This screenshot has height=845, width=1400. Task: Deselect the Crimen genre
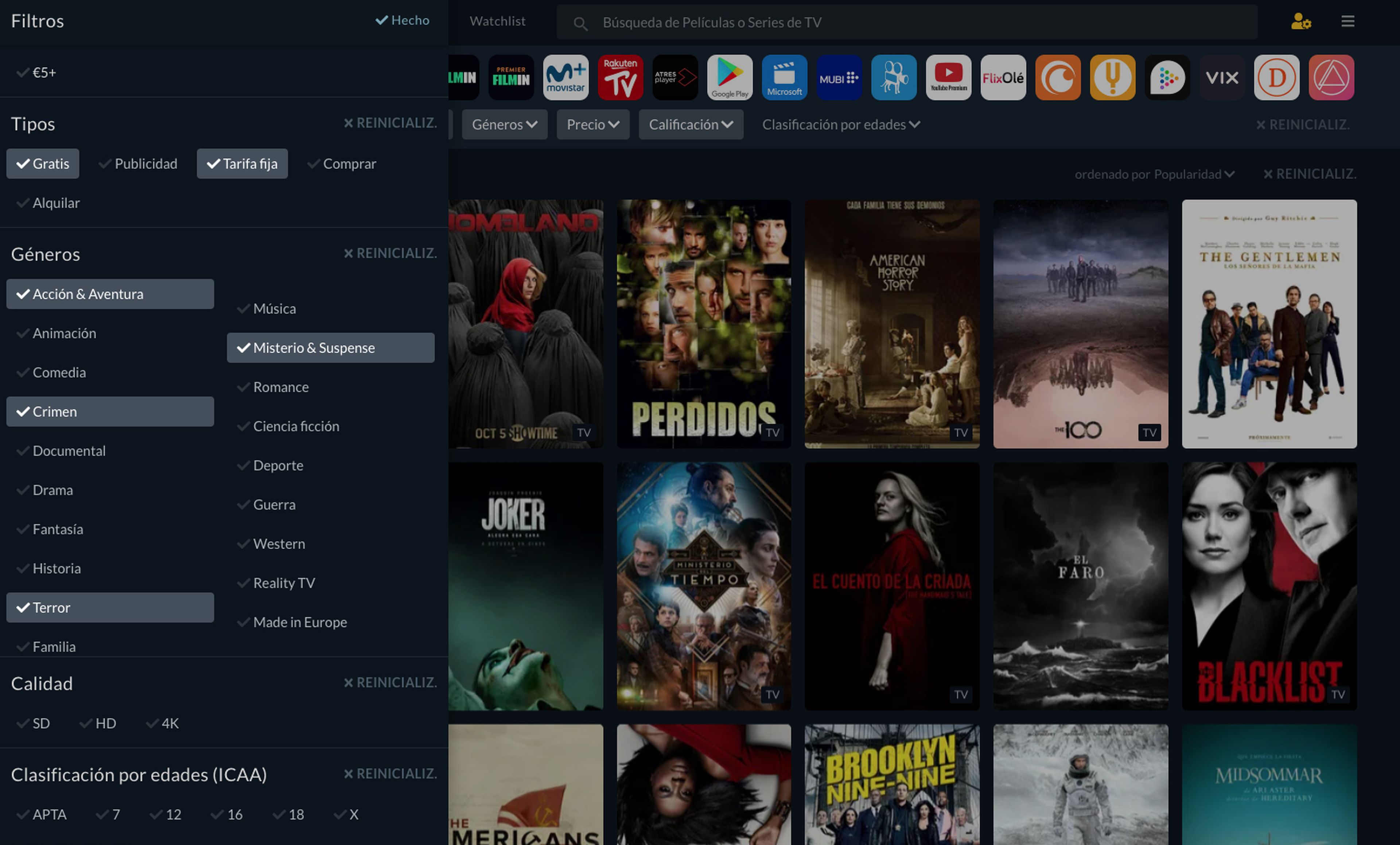click(110, 412)
